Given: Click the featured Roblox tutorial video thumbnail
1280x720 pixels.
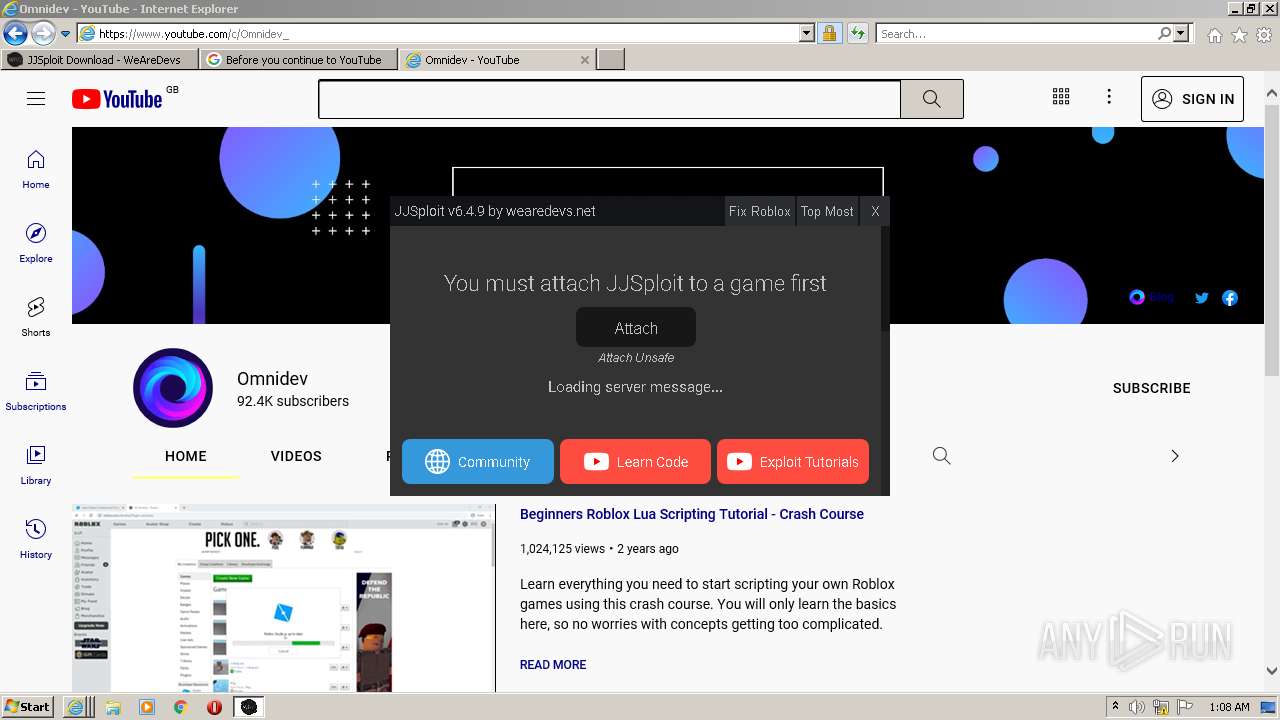Looking at the screenshot, I should click(284, 598).
